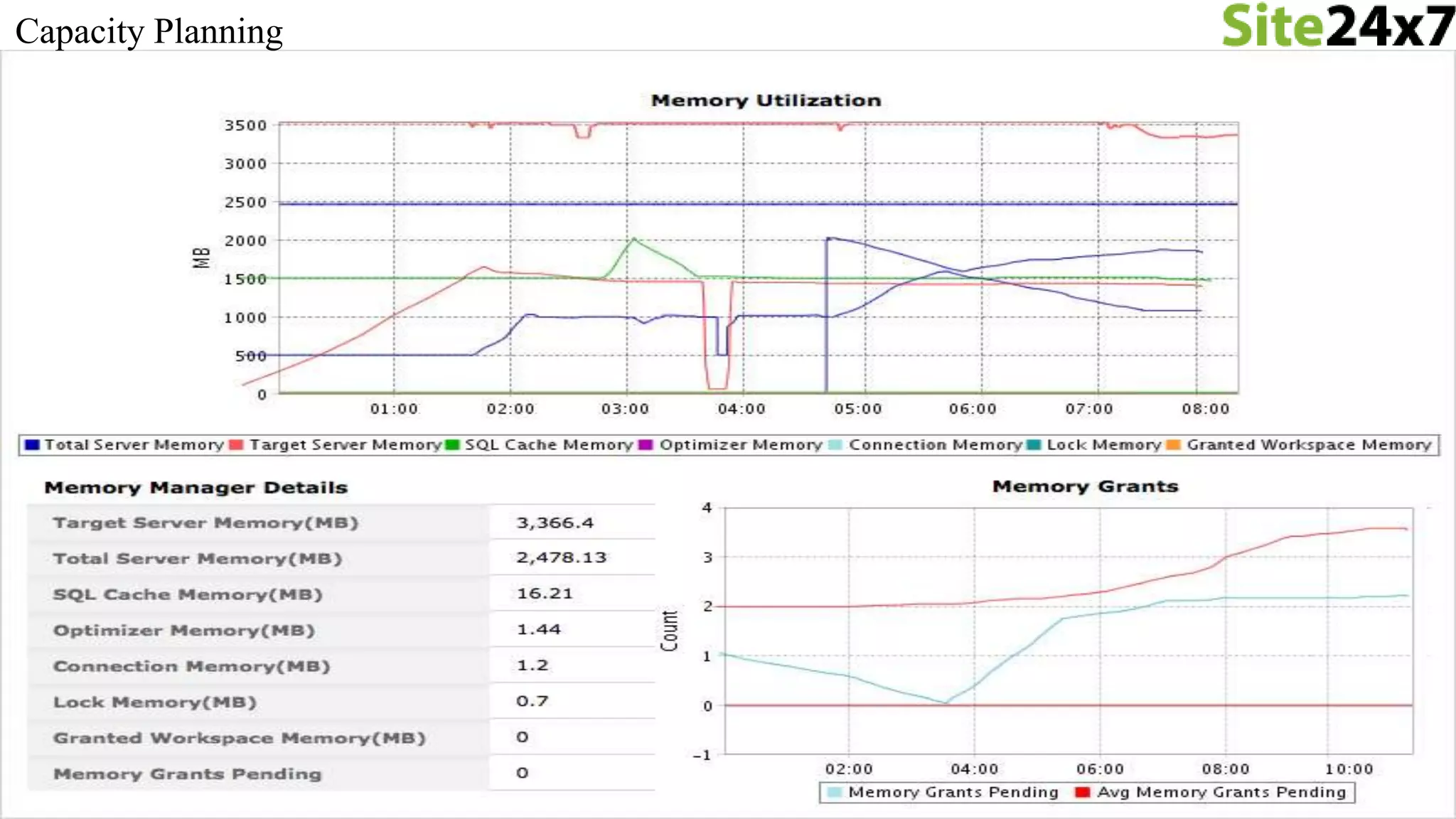The image size is (1456, 819).
Task: Click the 07:00 axis label on Memory Utilization
Action: (x=1089, y=409)
